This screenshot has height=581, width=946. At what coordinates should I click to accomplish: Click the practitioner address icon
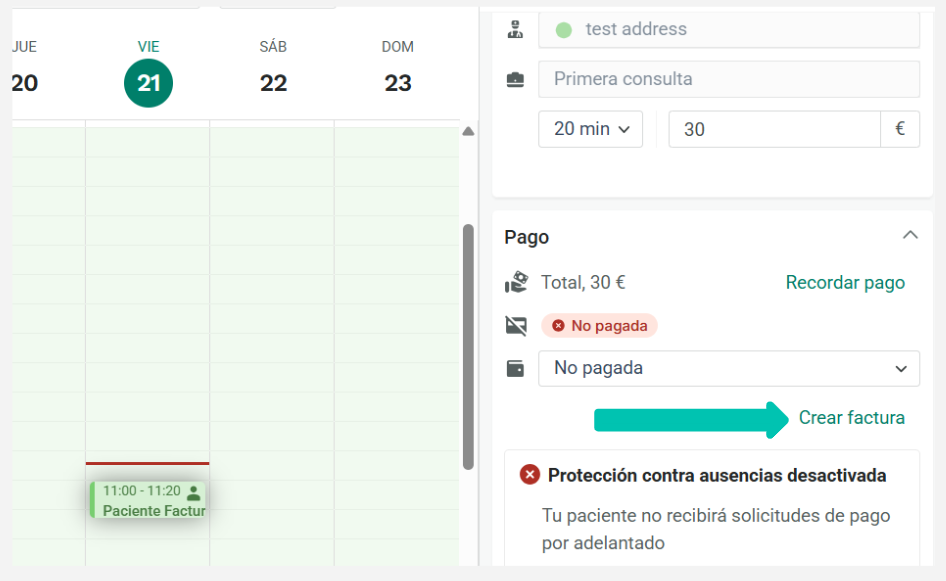pyautogui.click(x=514, y=27)
